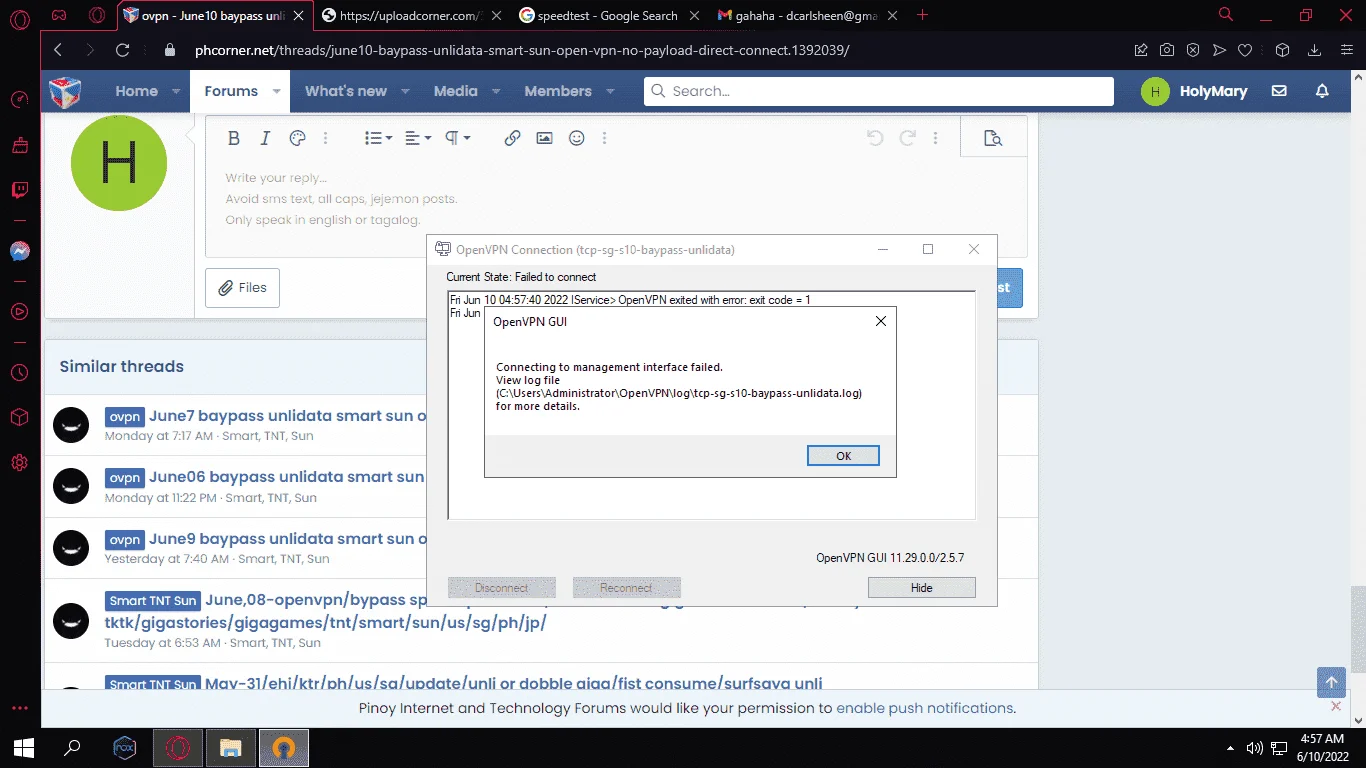This screenshot has height=768, width=1366.
Task: Click Hide in OpenVPN Connection window
Action: (x=921, y=588)
